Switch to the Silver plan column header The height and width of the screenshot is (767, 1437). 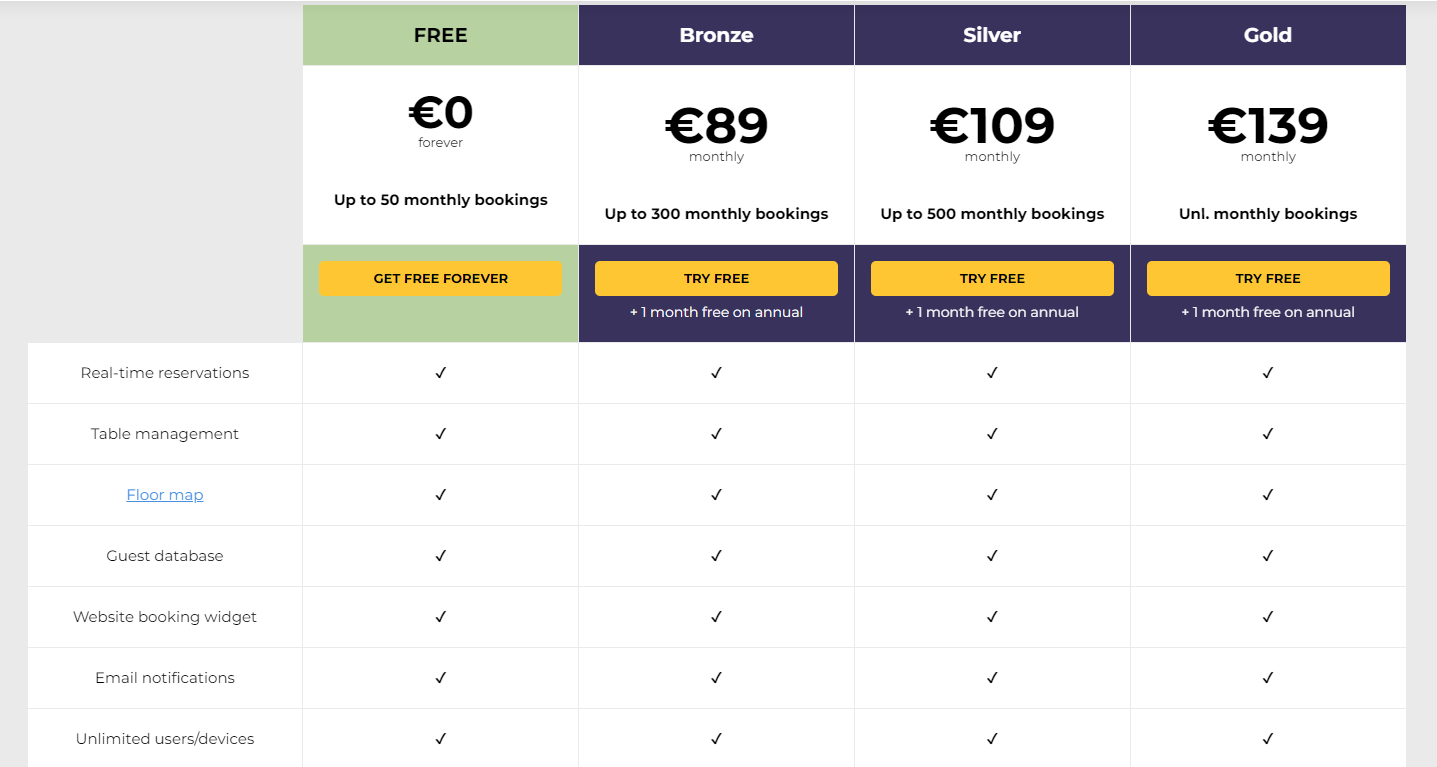[992, 34]
